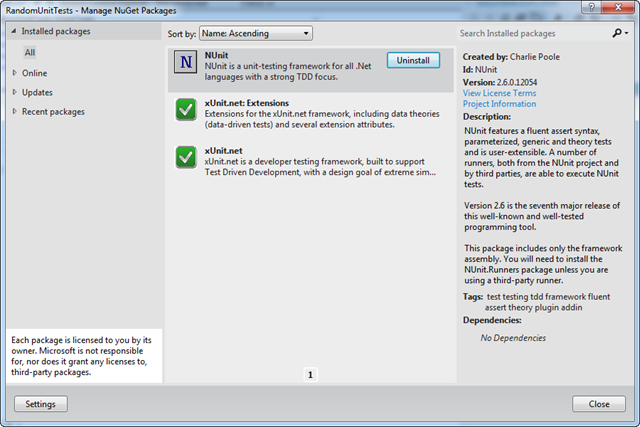Expand the Updates node arrow
The width and height of the screenshot is (640, 427).
click(x=15, y=92)
